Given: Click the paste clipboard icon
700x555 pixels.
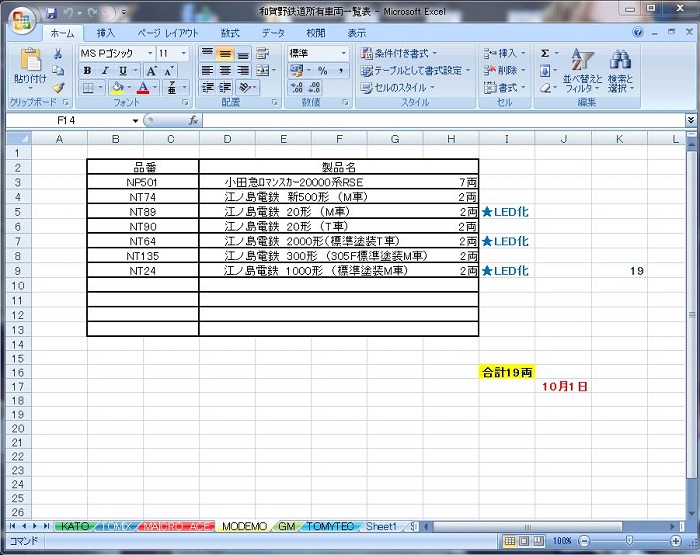Looking at the screenshot, I should (x=30, y=60).
